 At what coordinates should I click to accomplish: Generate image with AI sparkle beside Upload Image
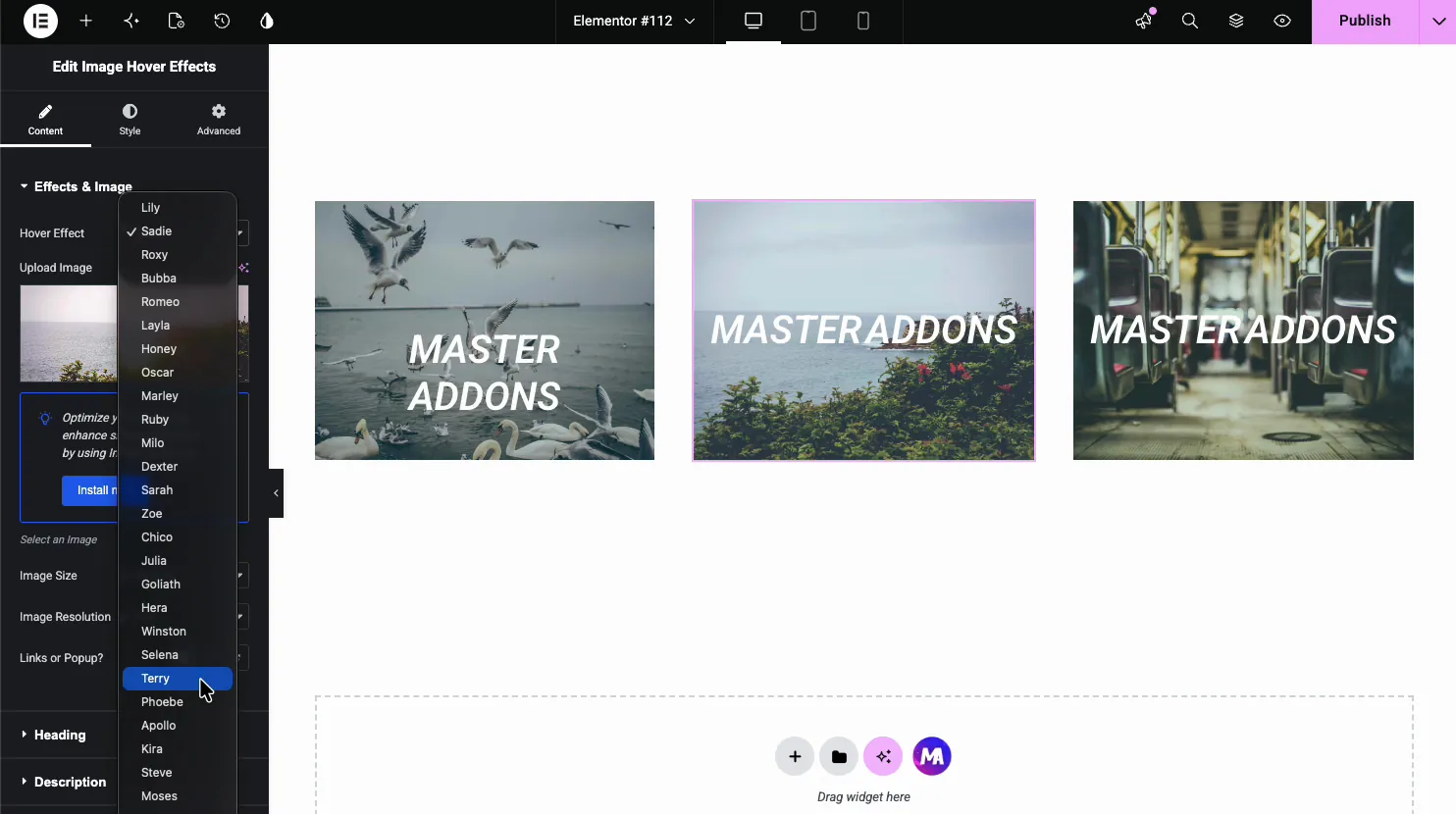[x=243, y=268]
